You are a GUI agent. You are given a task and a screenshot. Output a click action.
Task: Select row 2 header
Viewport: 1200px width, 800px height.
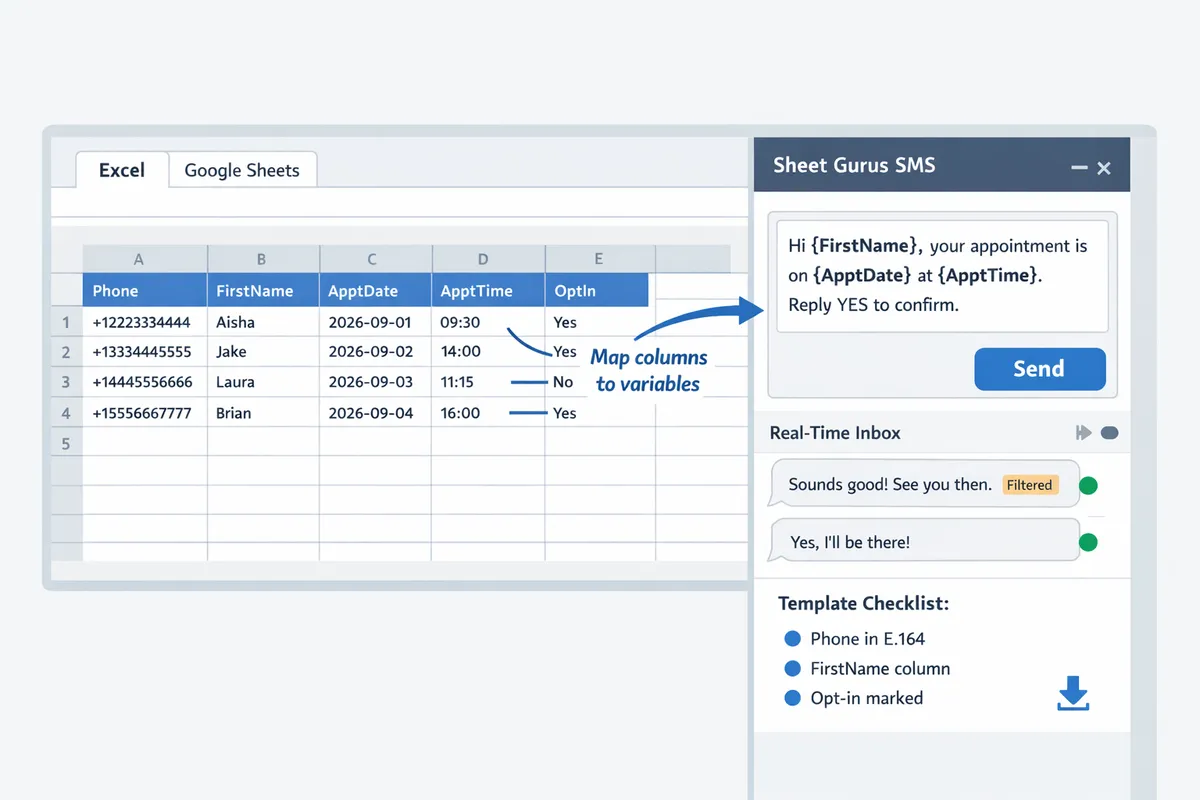[66, 352]
